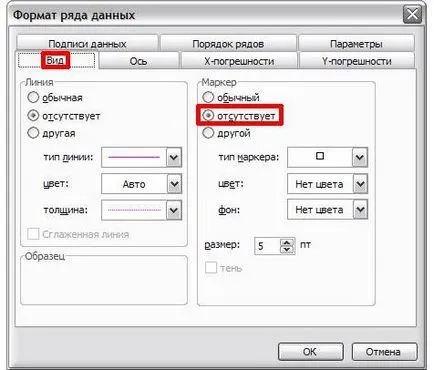Expand the тип линии dropdown arrow
434x370 pixels.
click(x=174, y=157)
